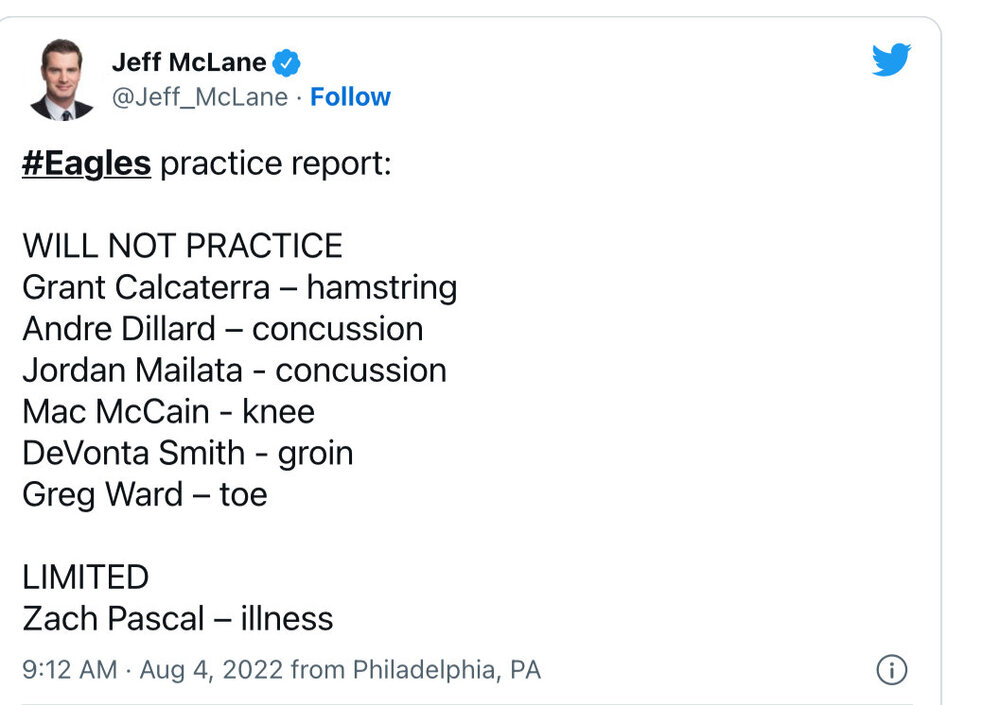The image size is (1000, 705).
Task: Click the Twitter bird logo
Action: point(891,60)
